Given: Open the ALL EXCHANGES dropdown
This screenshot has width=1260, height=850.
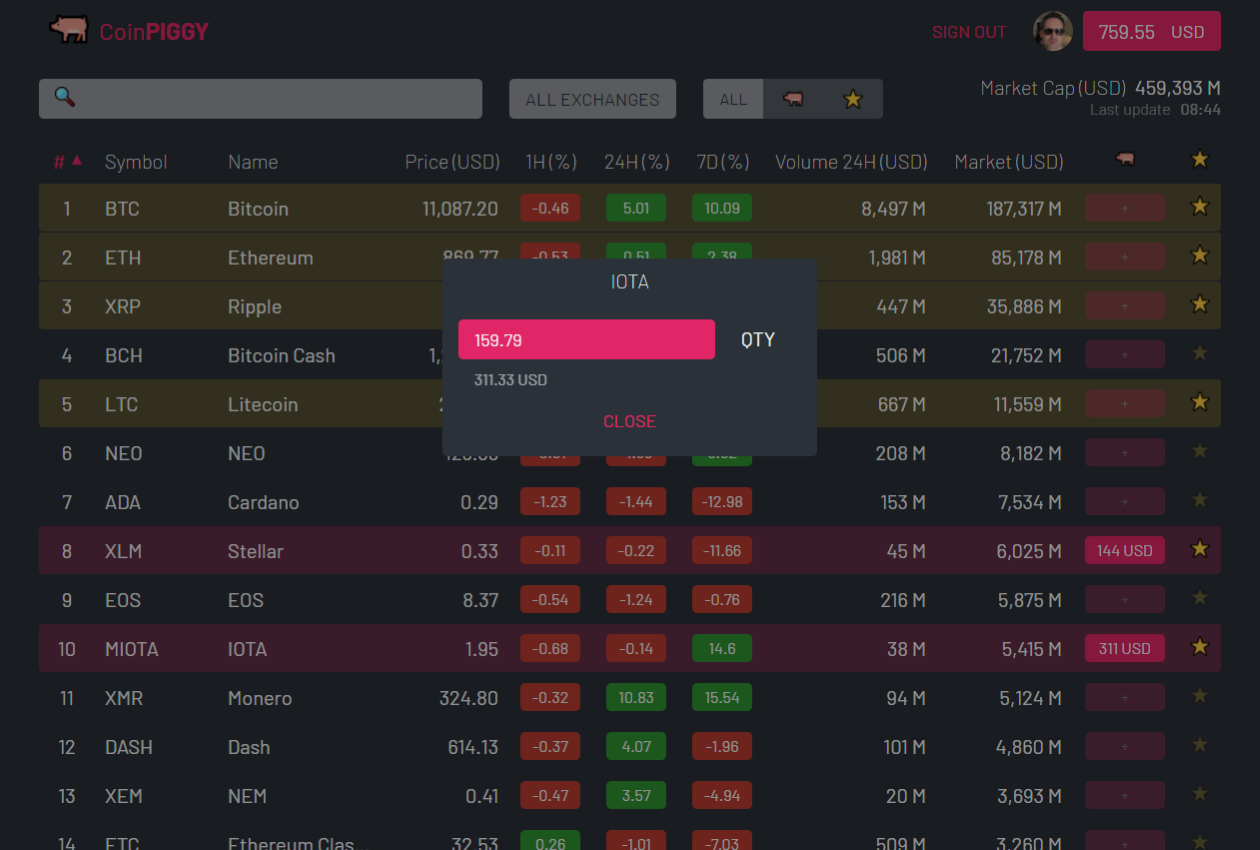Looking at the screenshot, I should click(x=592, y=98).
